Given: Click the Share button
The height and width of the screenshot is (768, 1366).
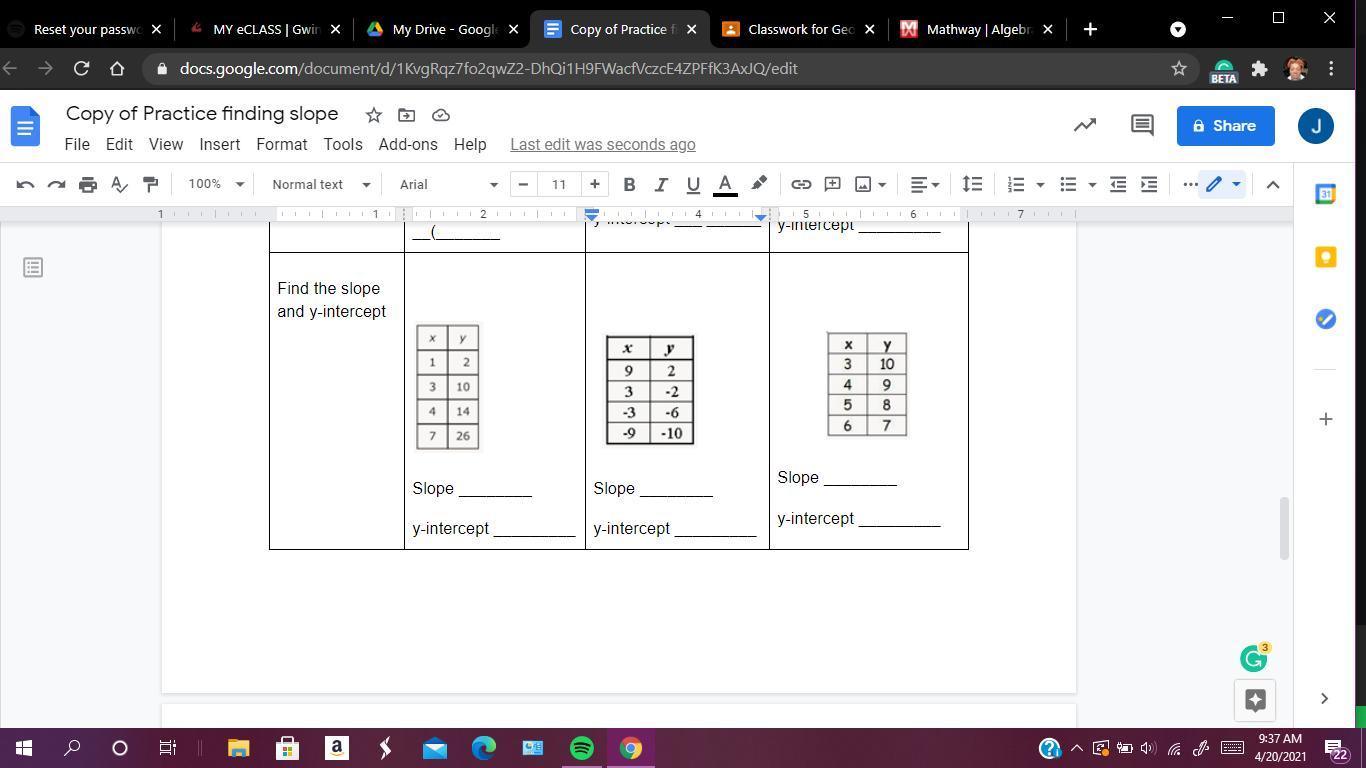Looking at the screenshot, I should 1225,126.
